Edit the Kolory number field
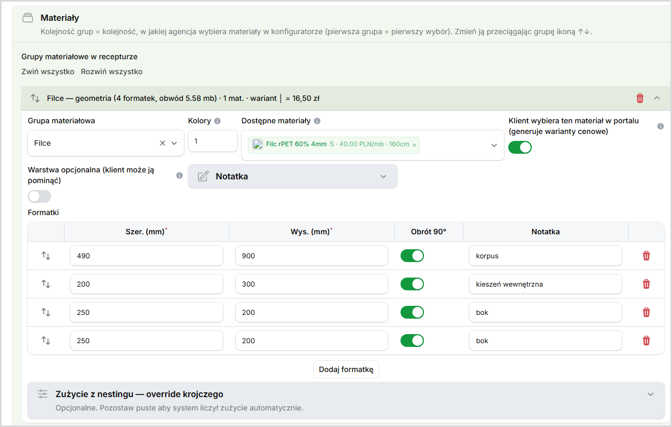 (213, 141)
